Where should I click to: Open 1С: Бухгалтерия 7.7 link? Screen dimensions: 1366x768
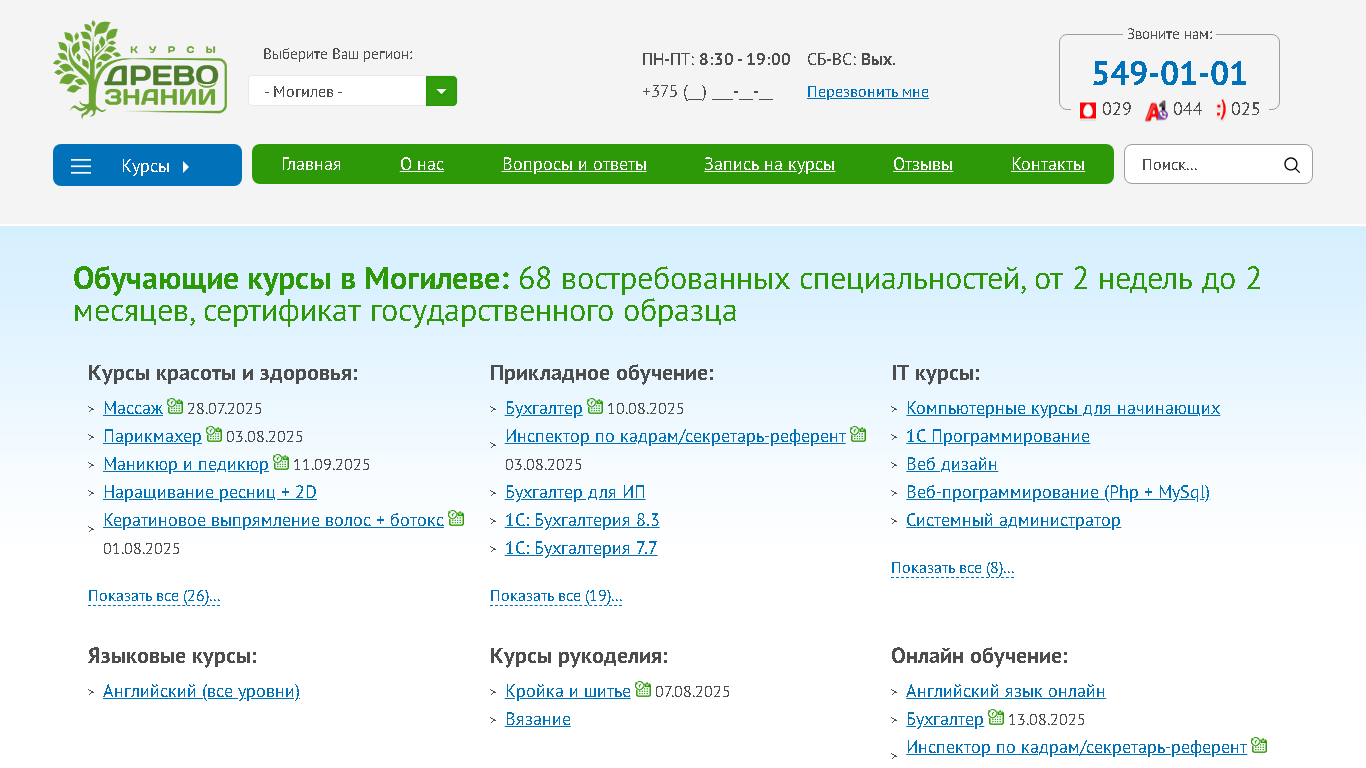pos(581,548)
